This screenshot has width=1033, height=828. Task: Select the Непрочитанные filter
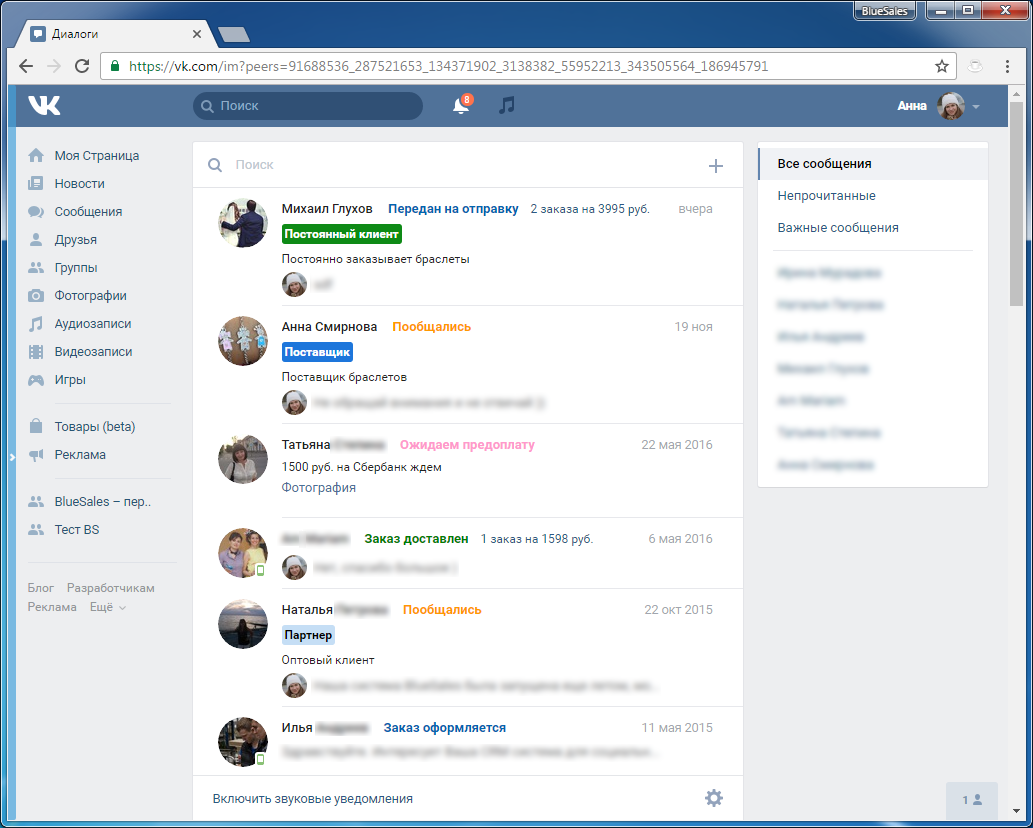point(826,196)
